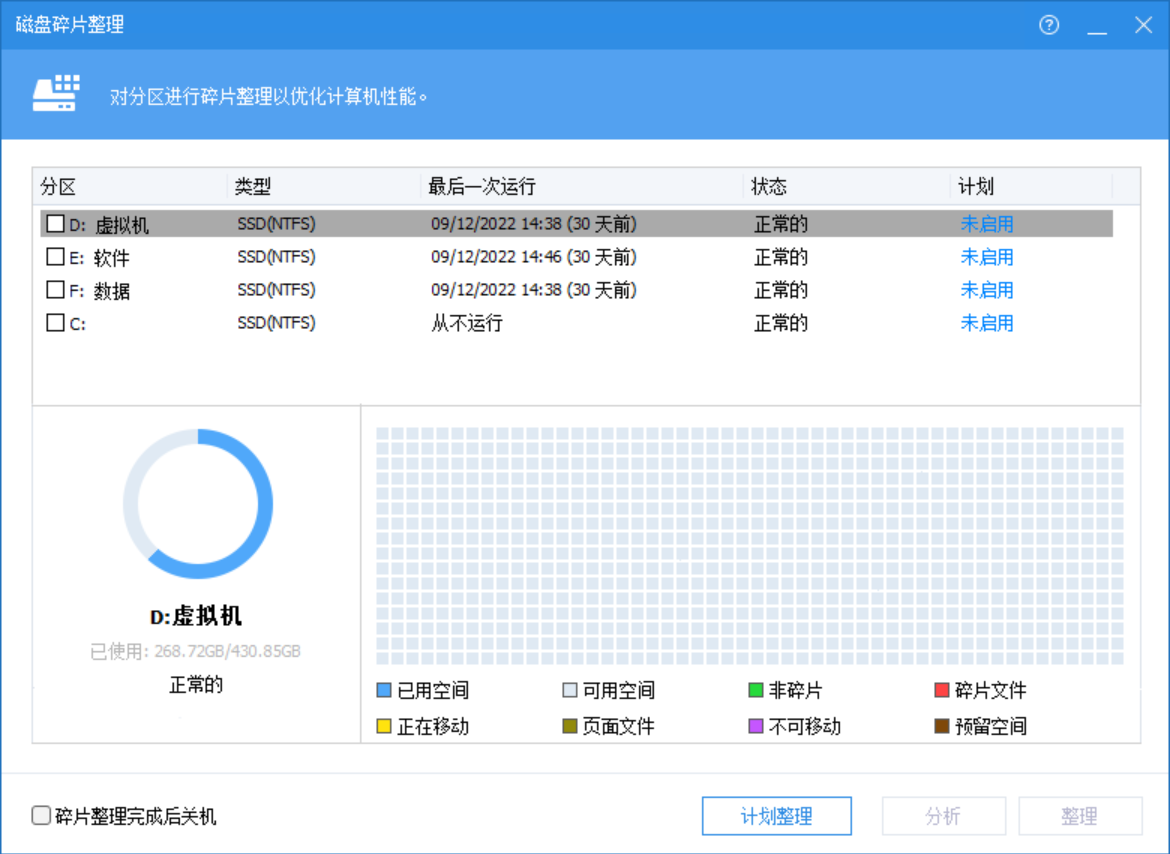Click the 页面文件 olive legend swatch
The width and height of the screenshot is (1170, 854).
tap(570, 726)
